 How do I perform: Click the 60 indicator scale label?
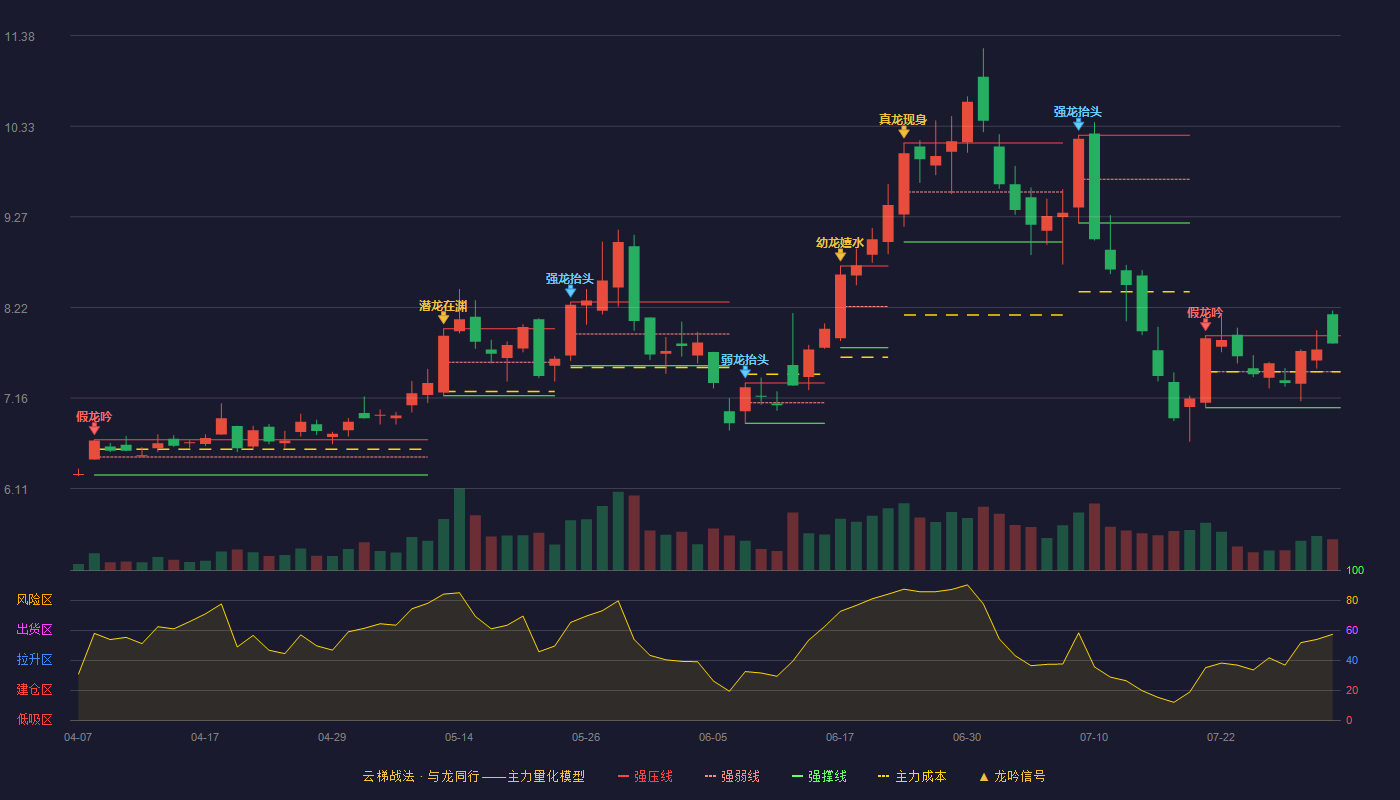(x=1352, y=631)
